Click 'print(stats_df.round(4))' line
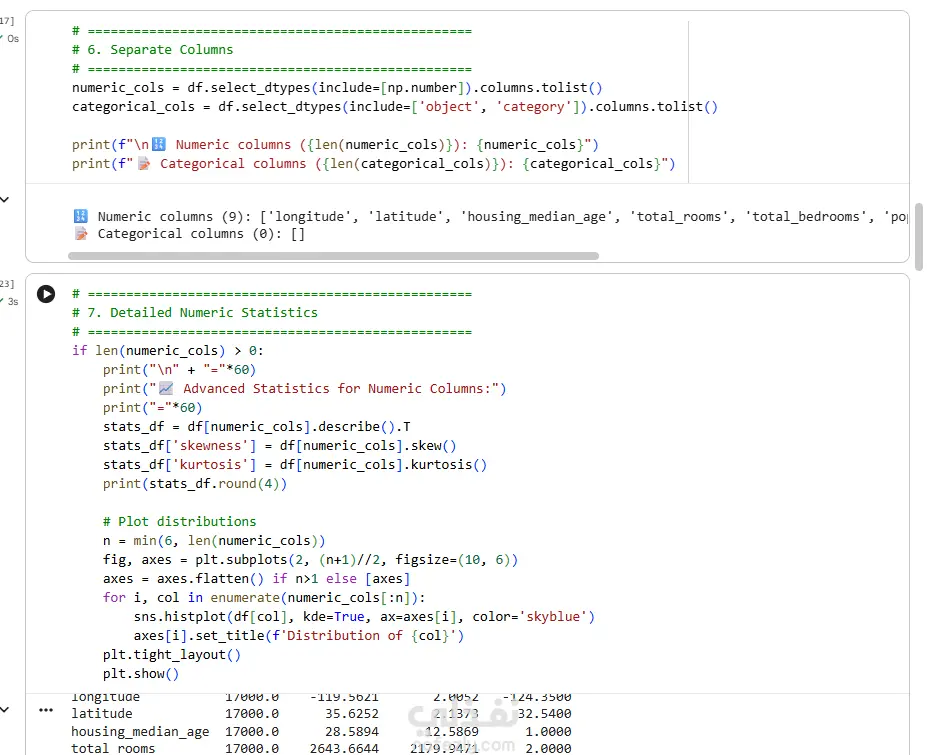 click(195, 484)
